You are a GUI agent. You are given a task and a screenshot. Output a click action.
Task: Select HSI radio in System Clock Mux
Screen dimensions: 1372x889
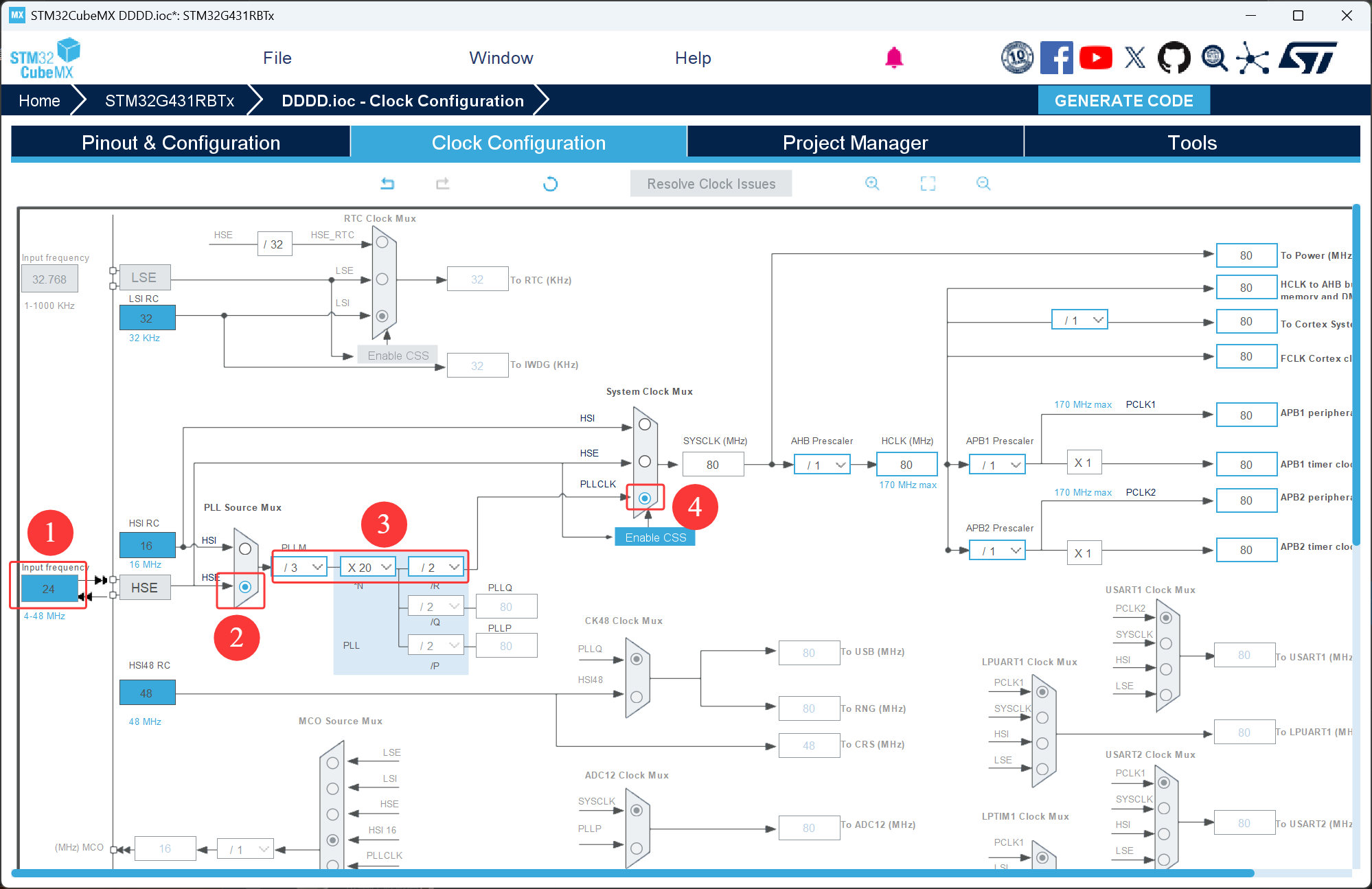[x=645, y=424]
